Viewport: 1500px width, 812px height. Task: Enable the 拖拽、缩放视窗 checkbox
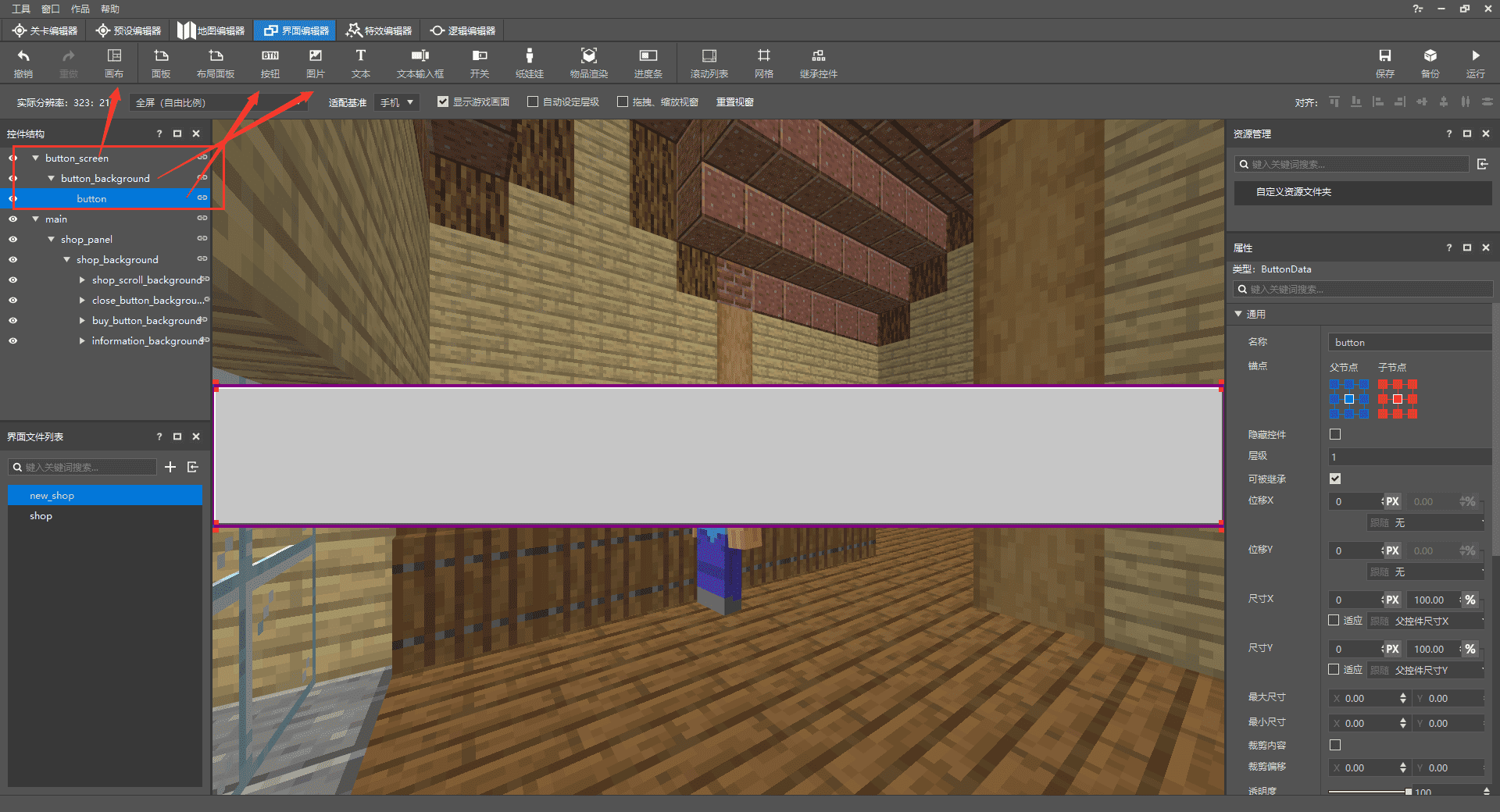click(623, 101)
